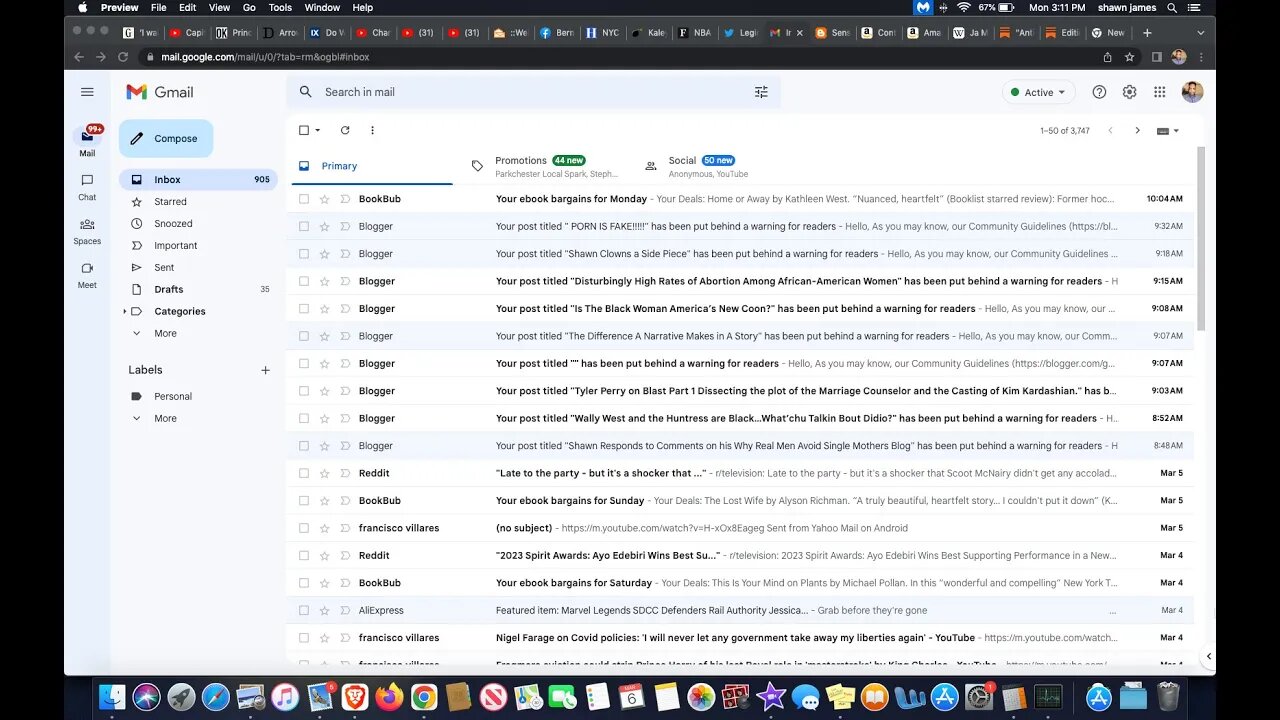Click the Search in mail field
1280x720 pixels.
pyautogui.click(x=535, y=92)
